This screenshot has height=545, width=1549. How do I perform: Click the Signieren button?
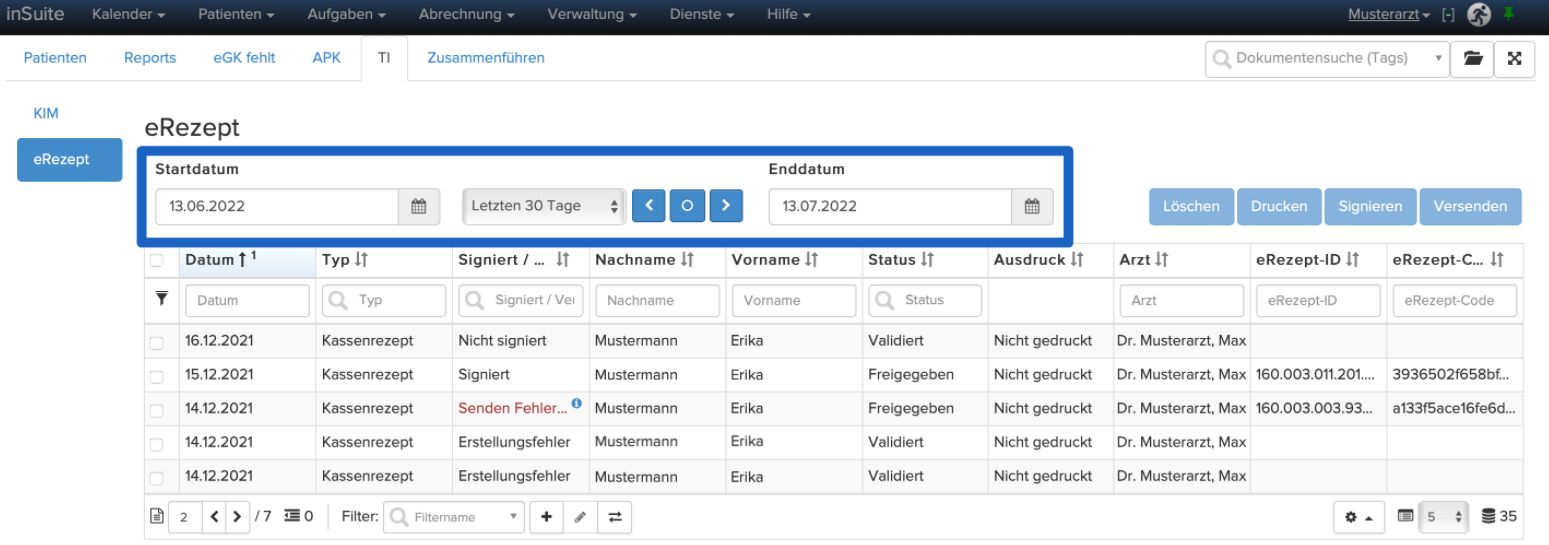click(x=1370, y=206)
